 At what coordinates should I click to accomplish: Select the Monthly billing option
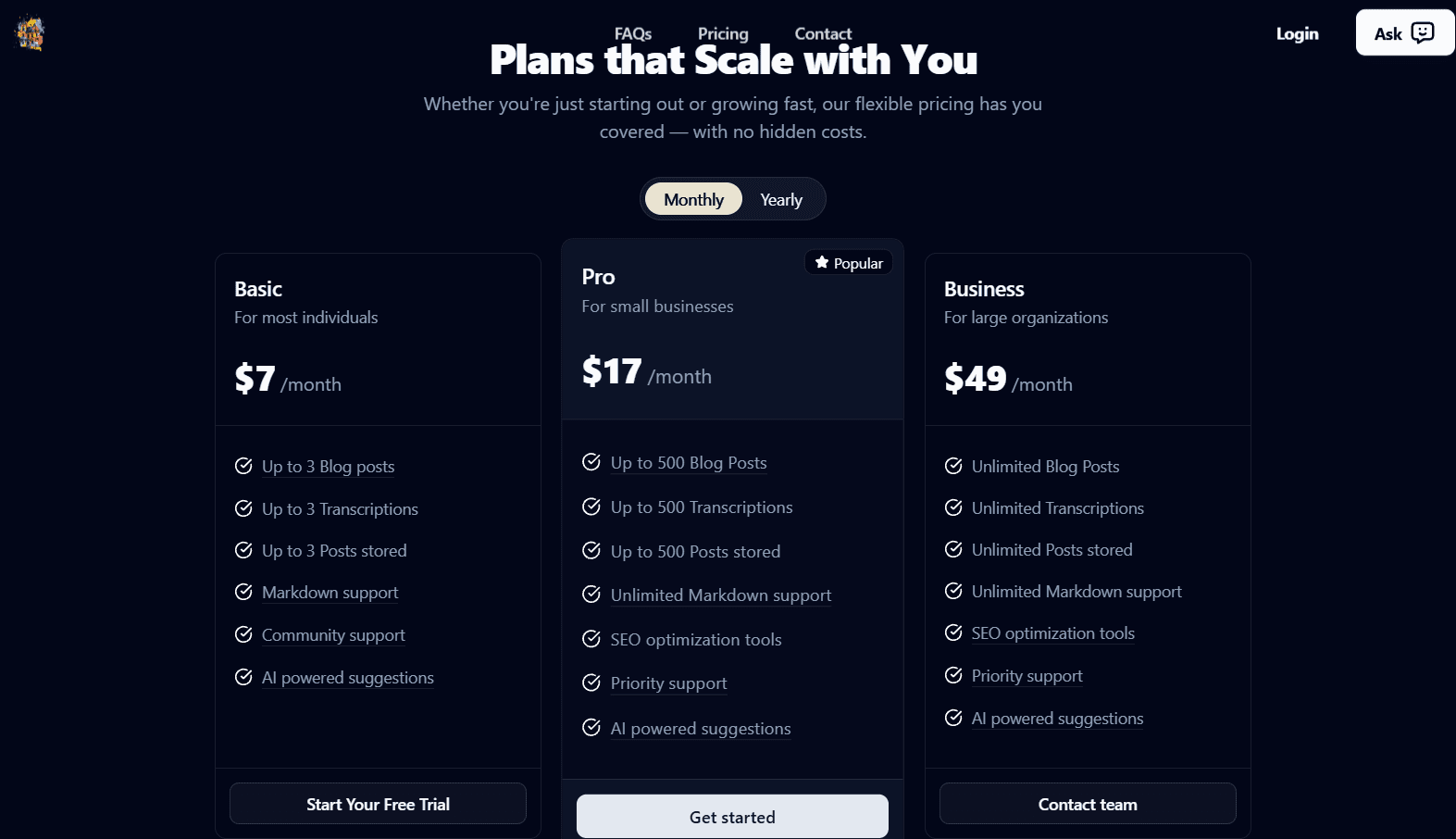coord(693,199)
